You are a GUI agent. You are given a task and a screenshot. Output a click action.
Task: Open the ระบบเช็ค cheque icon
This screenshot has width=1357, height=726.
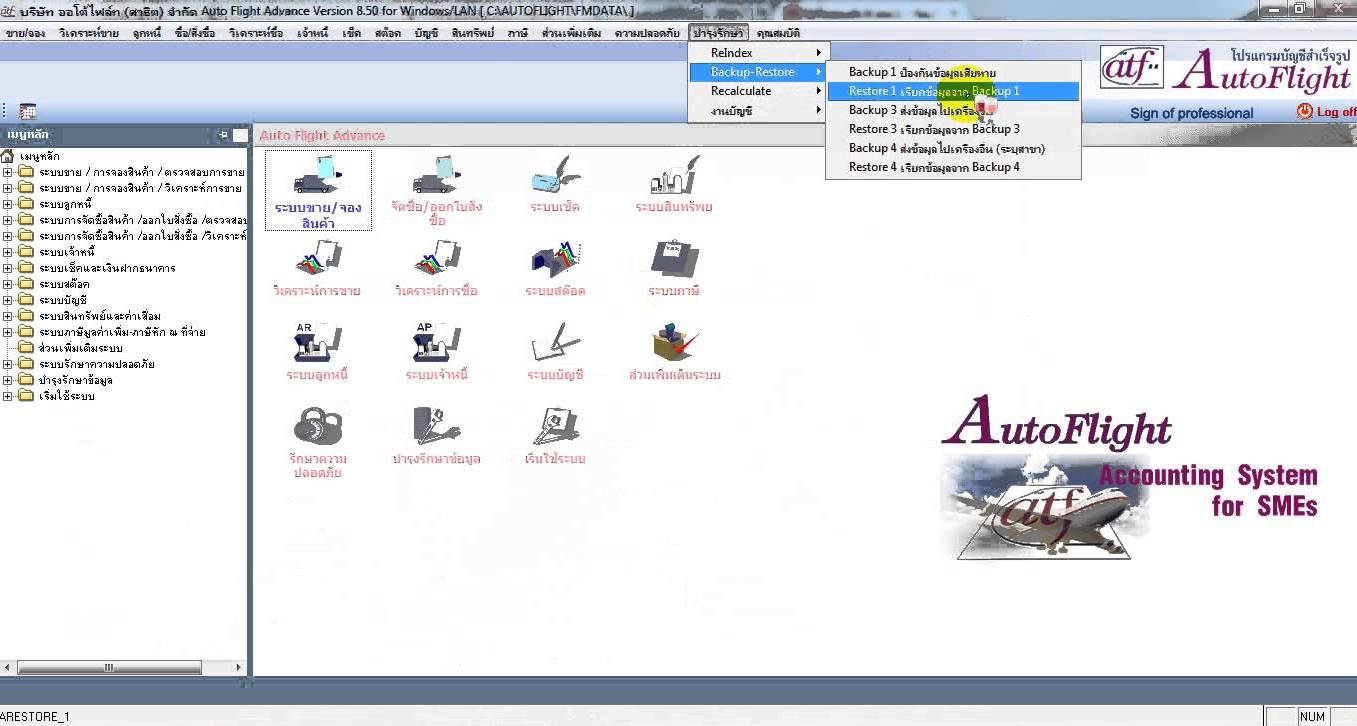[557, 174]
